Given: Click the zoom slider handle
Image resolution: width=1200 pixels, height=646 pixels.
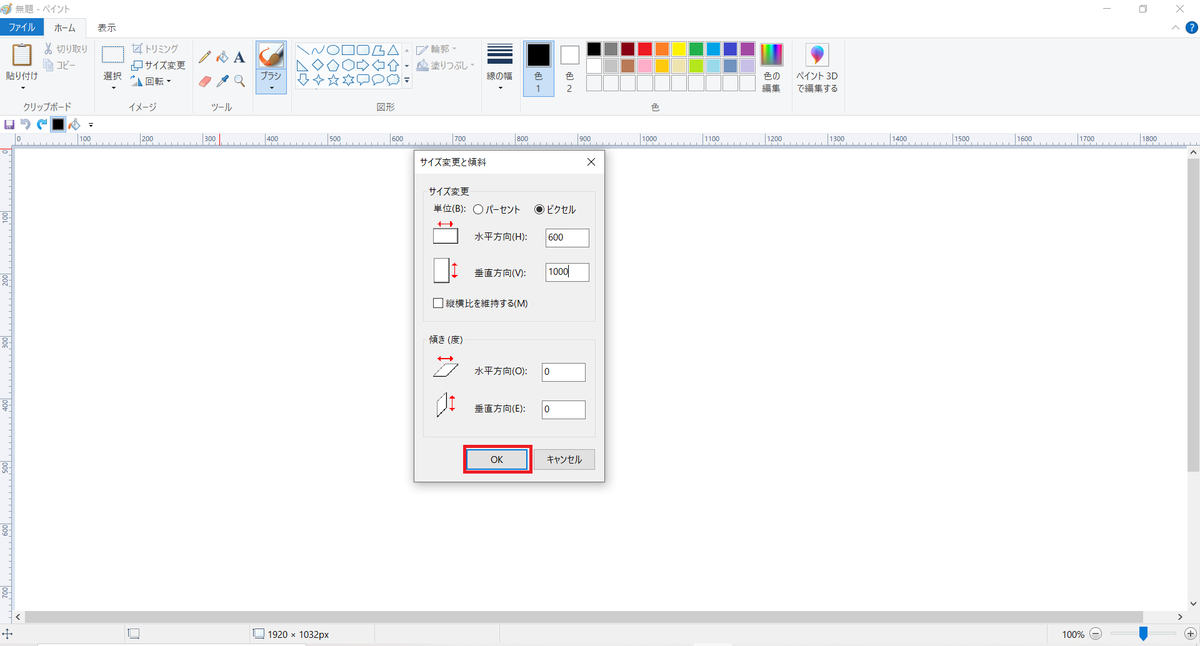Looking at the screenshot, I should (1143, 634).
